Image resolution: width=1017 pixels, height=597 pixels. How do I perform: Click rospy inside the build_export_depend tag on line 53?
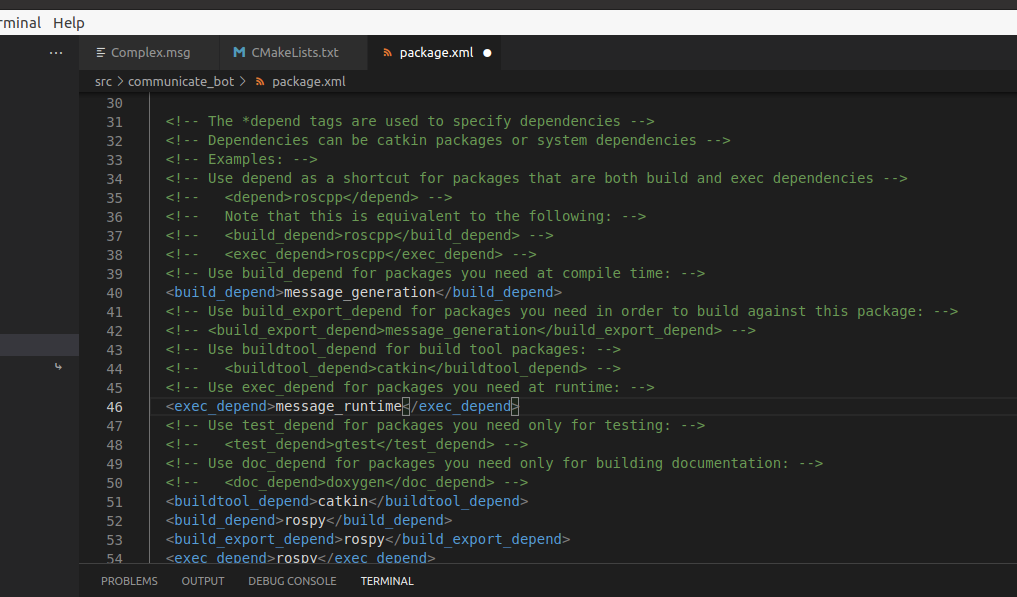364,539
